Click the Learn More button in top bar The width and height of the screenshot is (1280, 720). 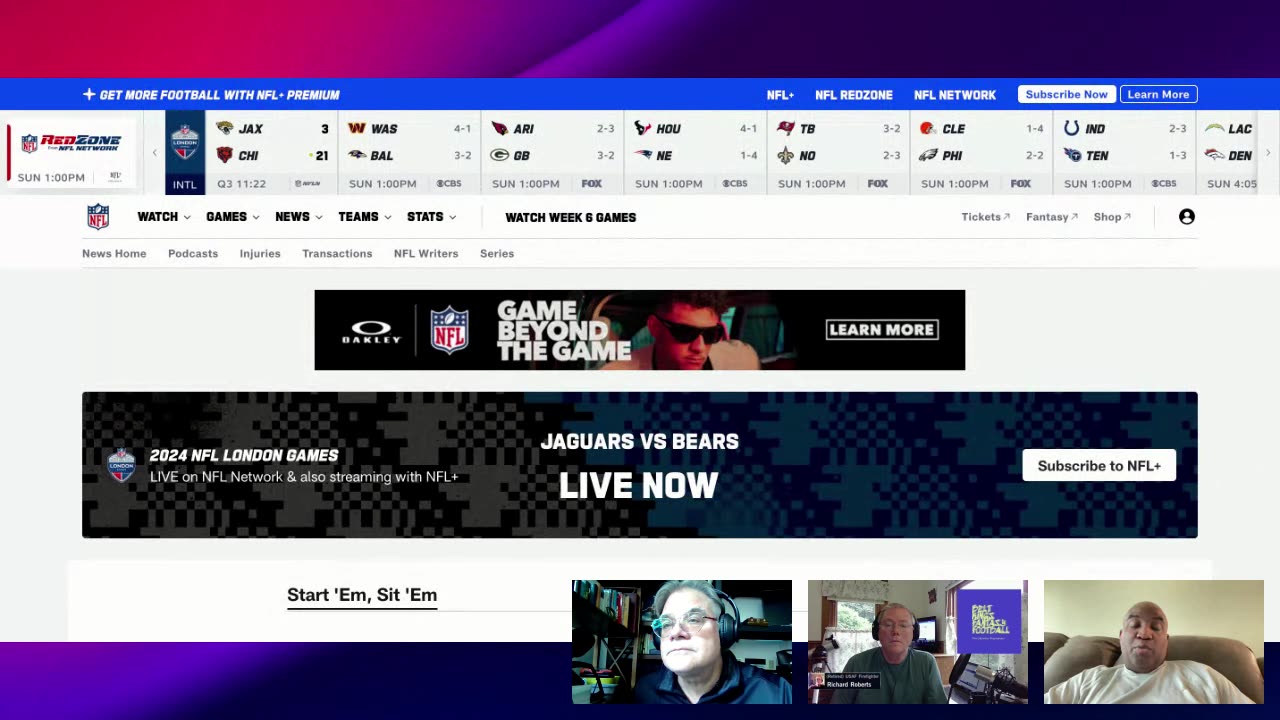click(x=1158, y=94)
